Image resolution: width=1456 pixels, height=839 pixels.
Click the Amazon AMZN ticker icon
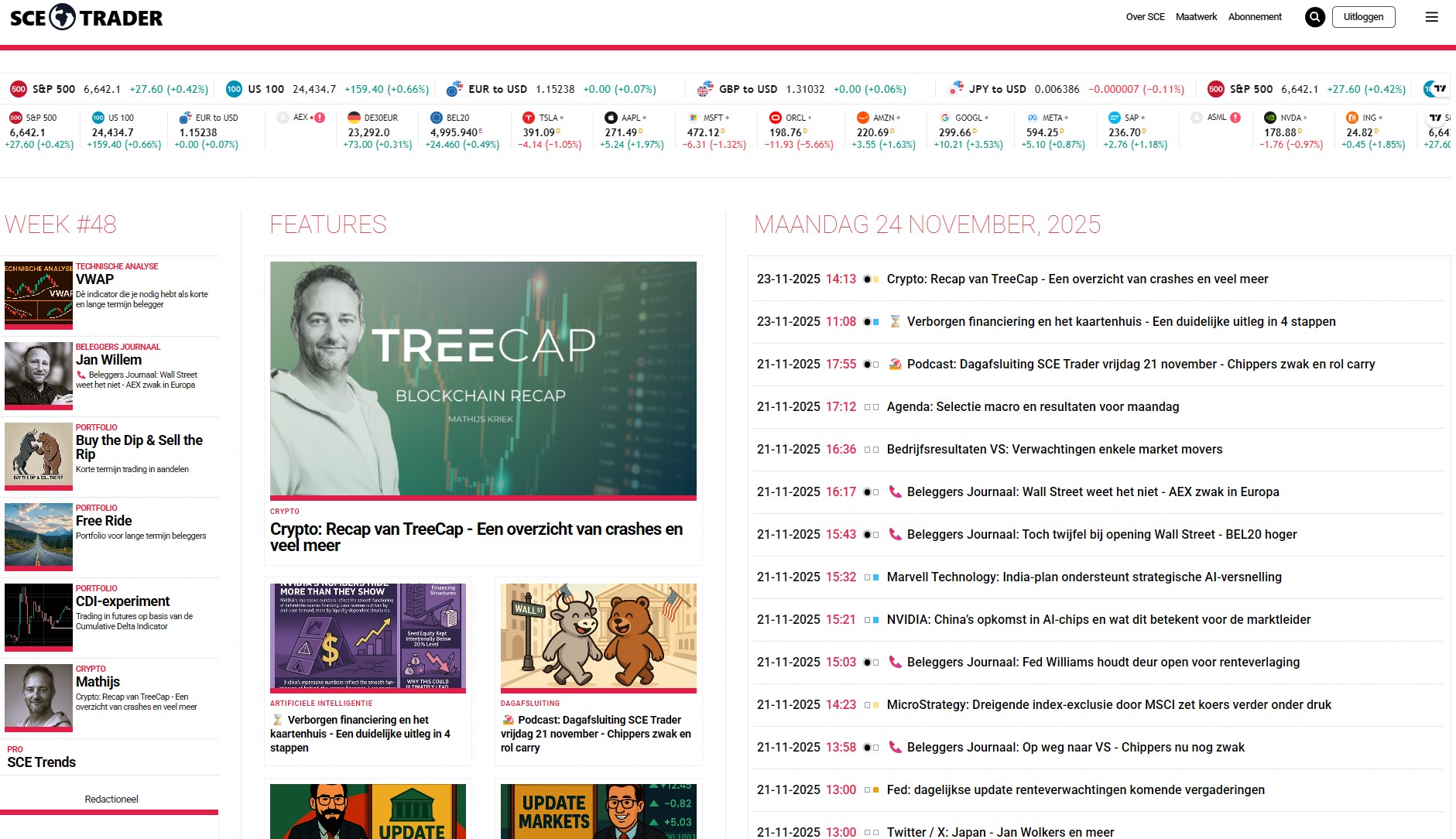(862, 118)
